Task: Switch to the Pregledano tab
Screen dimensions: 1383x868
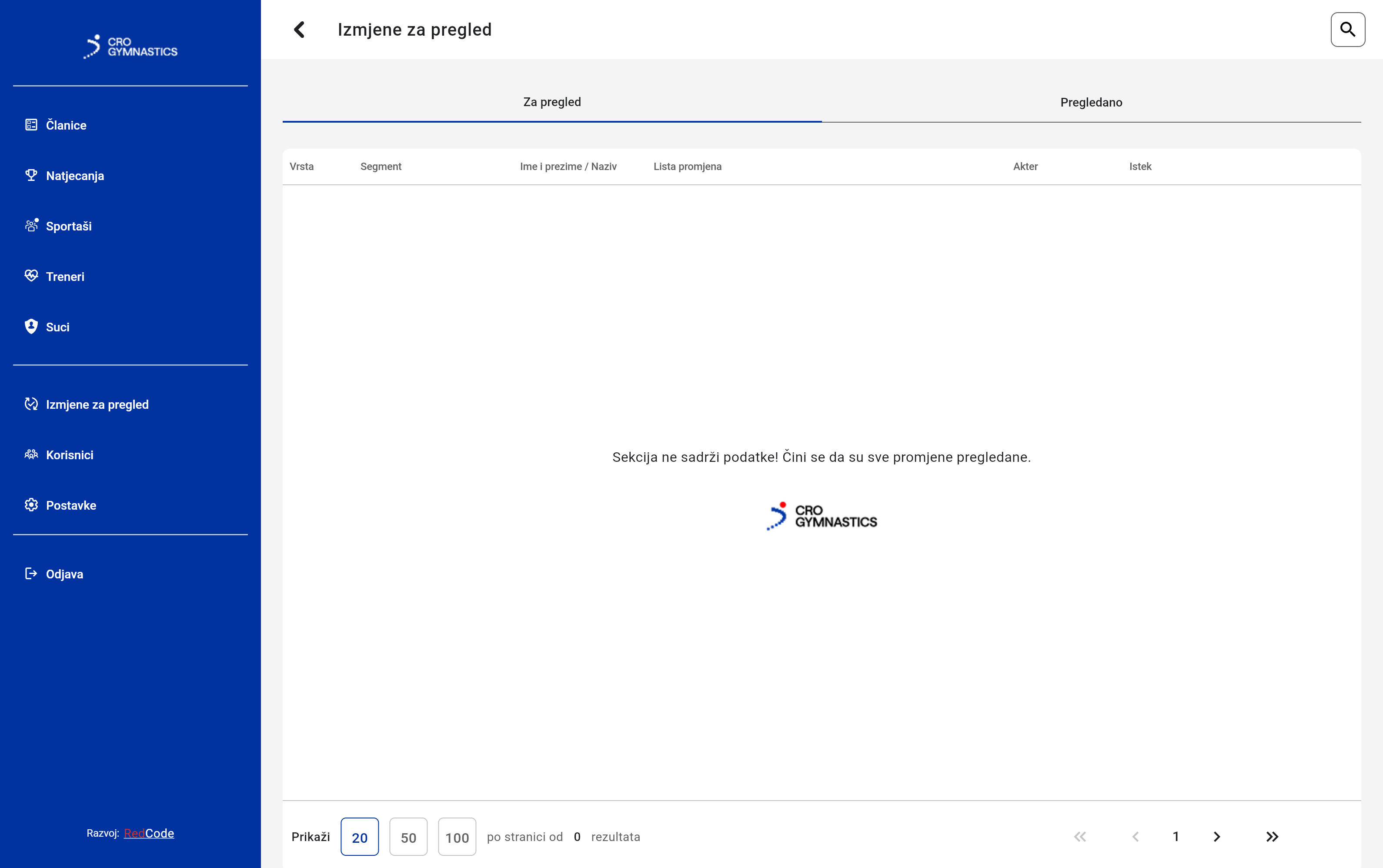Action: coord(1091,102)
